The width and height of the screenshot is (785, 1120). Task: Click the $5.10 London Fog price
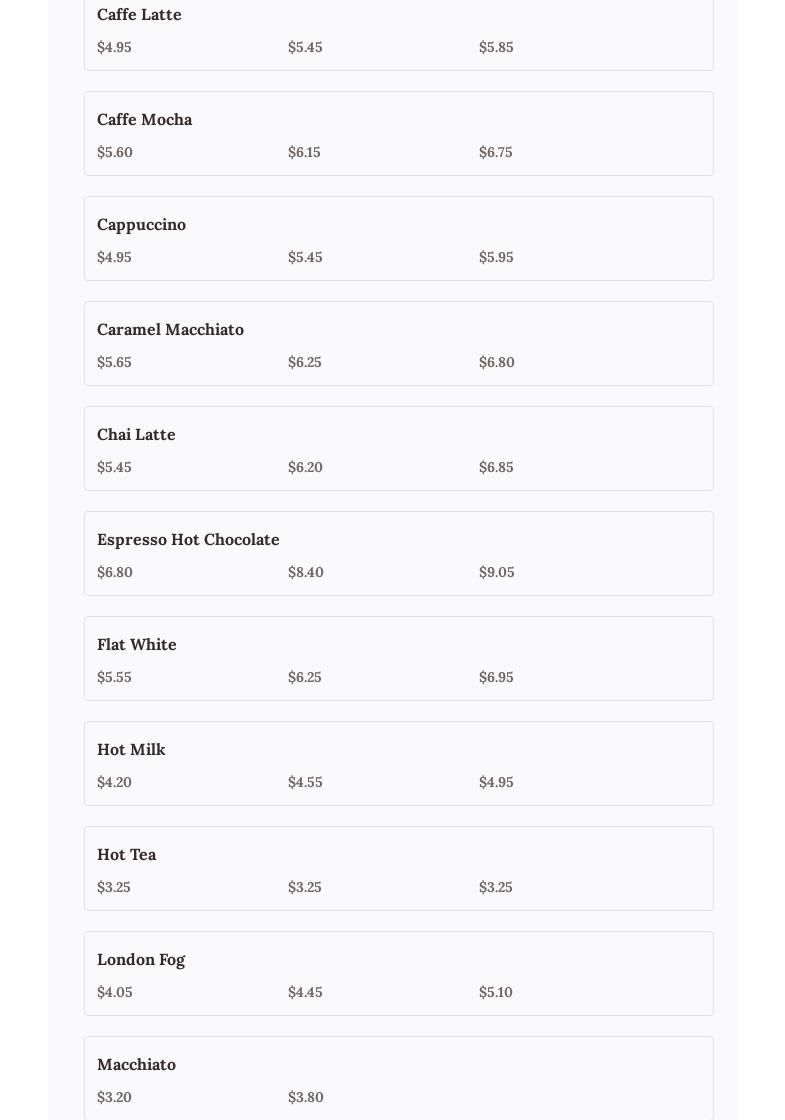(496, 993)
